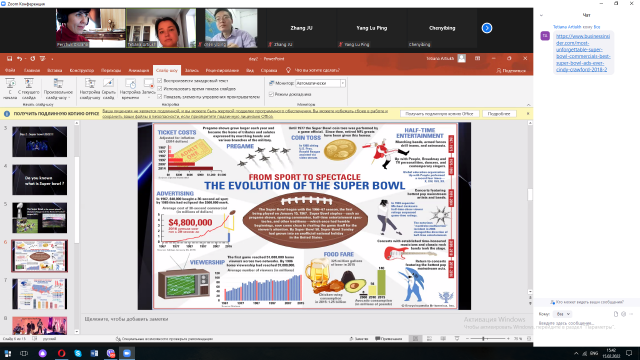The image size is (640, 360).
Task: Open the businessinsider link in Zoom chat
Action: coord(583,53)
